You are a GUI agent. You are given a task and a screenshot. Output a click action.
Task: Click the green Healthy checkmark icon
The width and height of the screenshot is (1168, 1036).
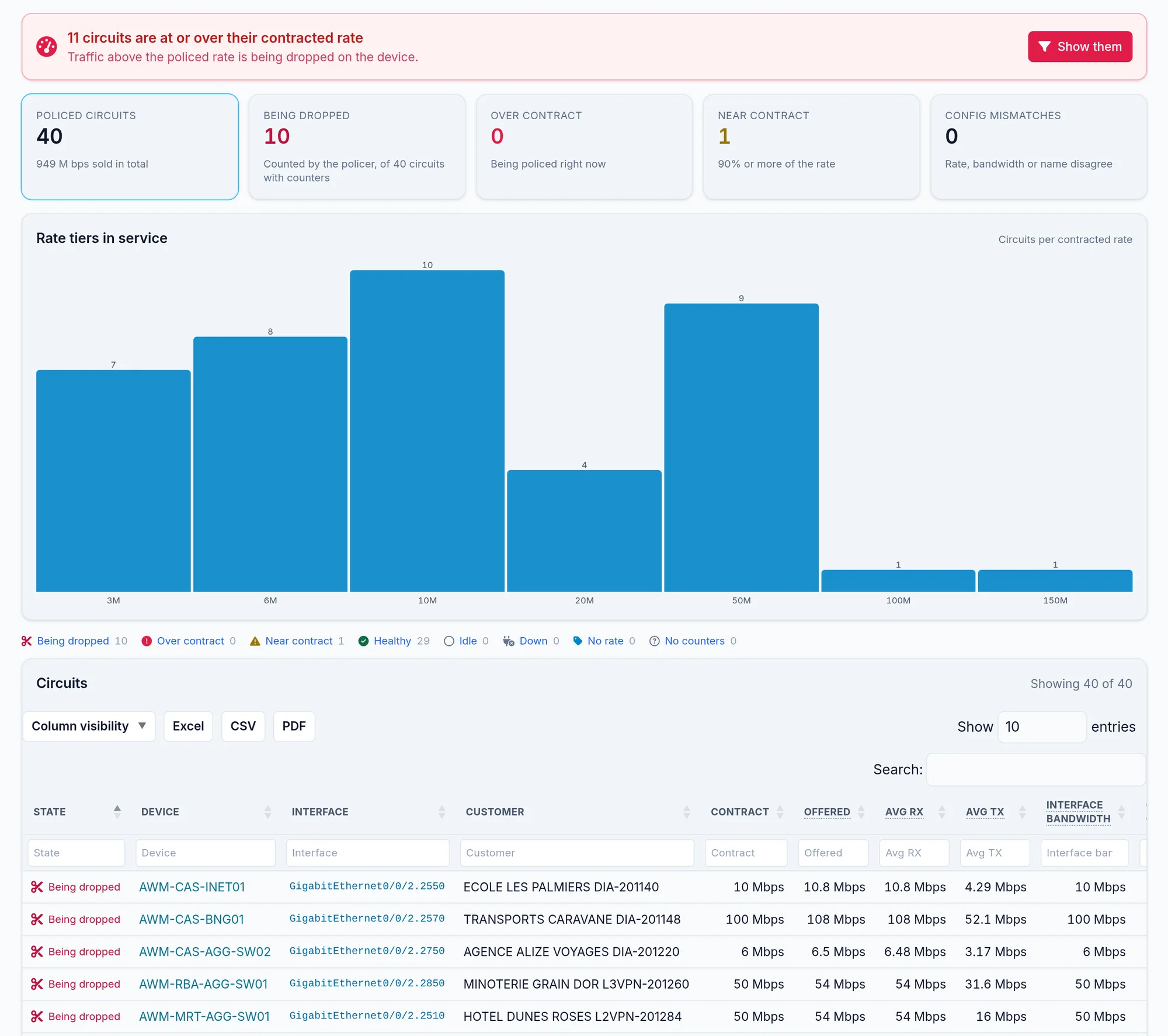363,641
